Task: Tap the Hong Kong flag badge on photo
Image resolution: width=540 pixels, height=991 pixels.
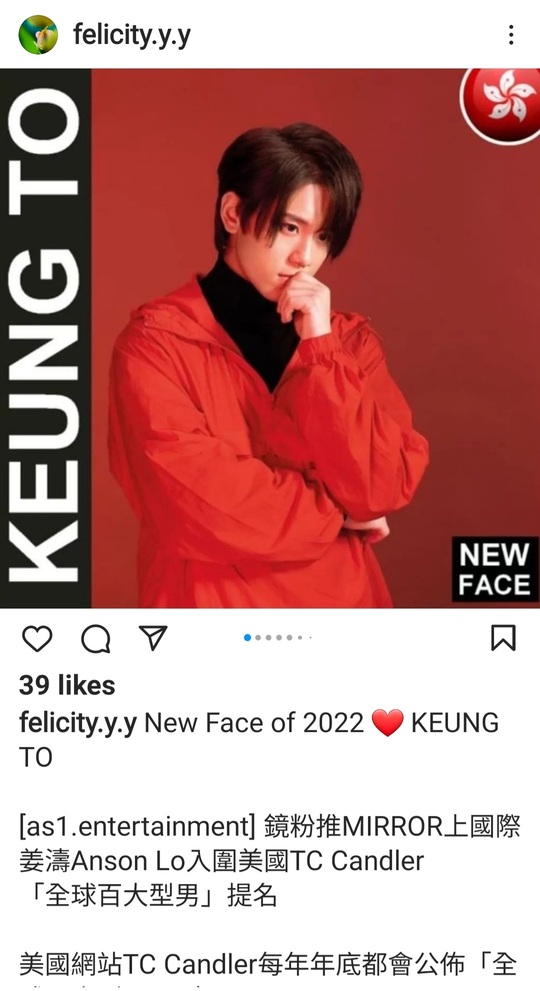Action: pyautogui.click(x=501, y=104)
